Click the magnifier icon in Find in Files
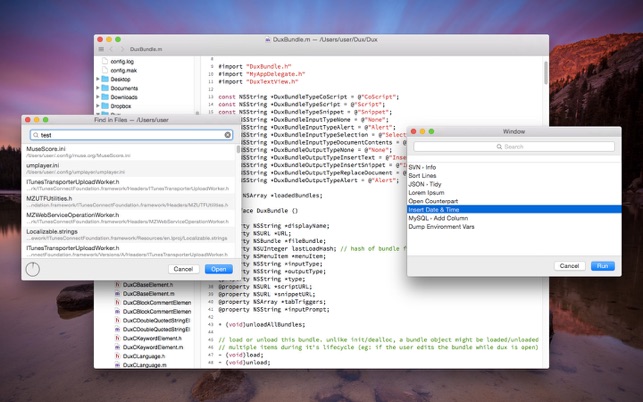This screenshot has width=643, height=402. click(x=36, y=135)
